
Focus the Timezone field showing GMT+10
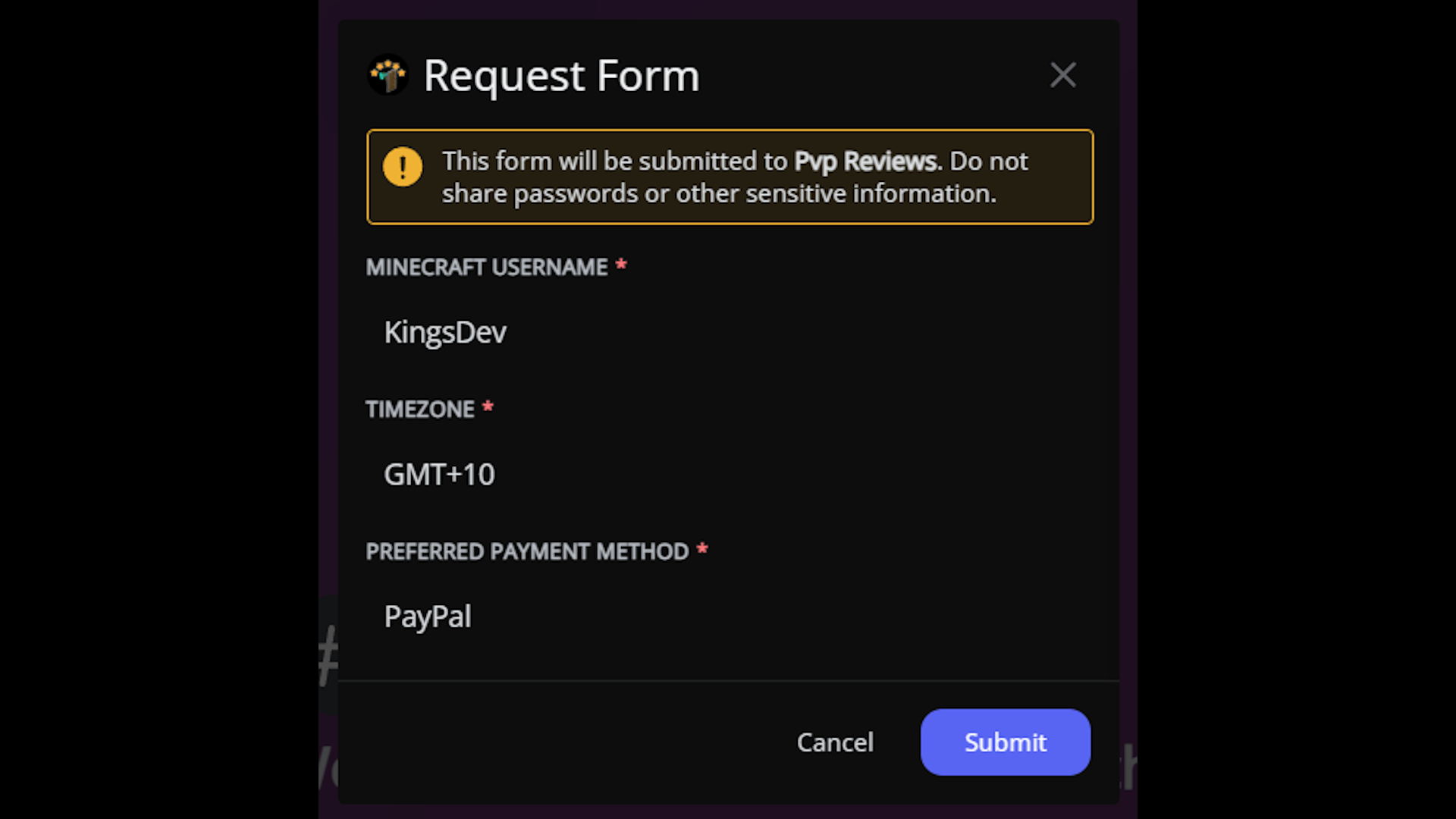728,475
